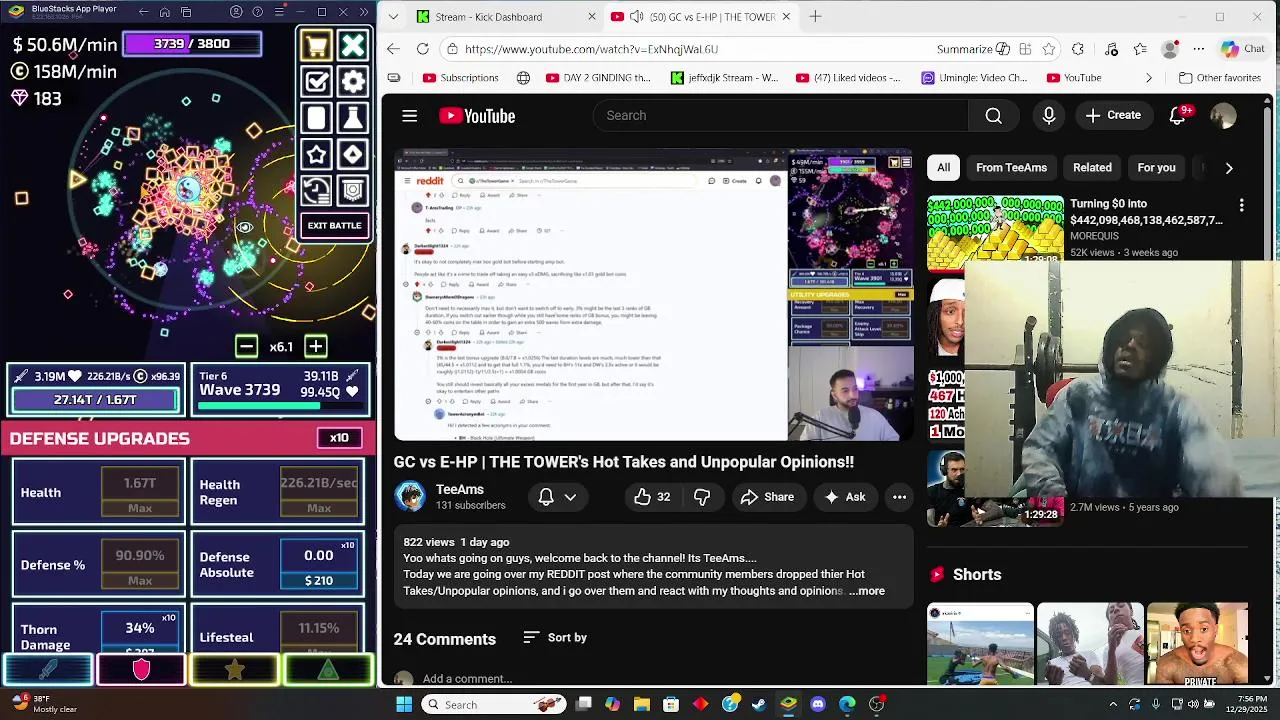
Task: Expand description with ...more
Action: pos(867,591)
